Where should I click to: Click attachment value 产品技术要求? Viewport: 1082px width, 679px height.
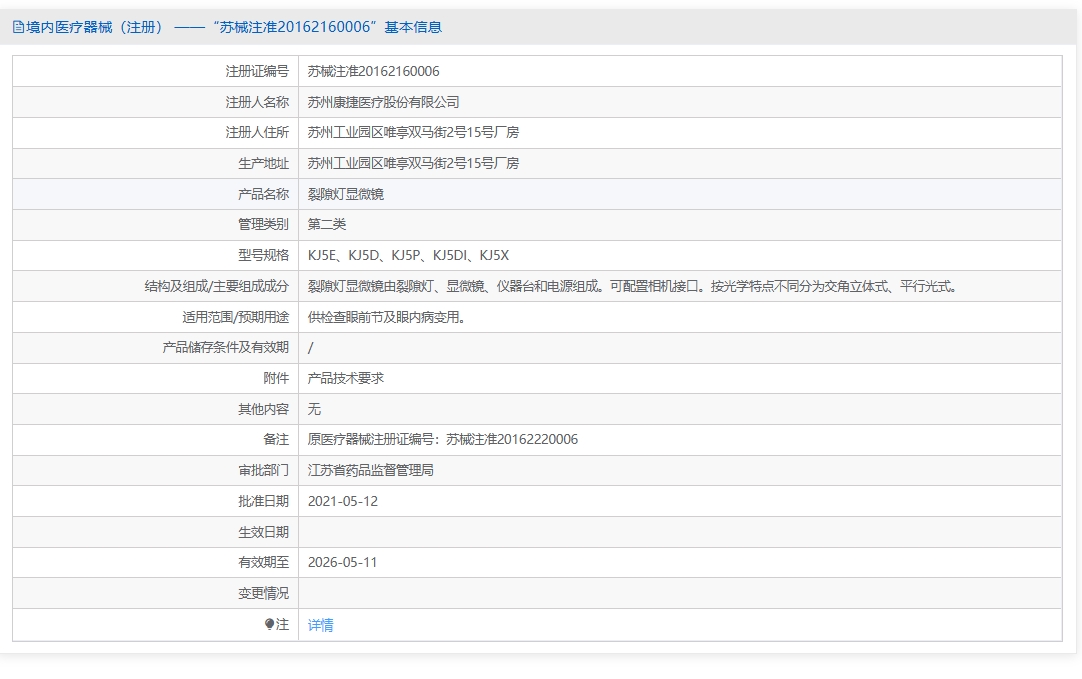coord(346,378)
